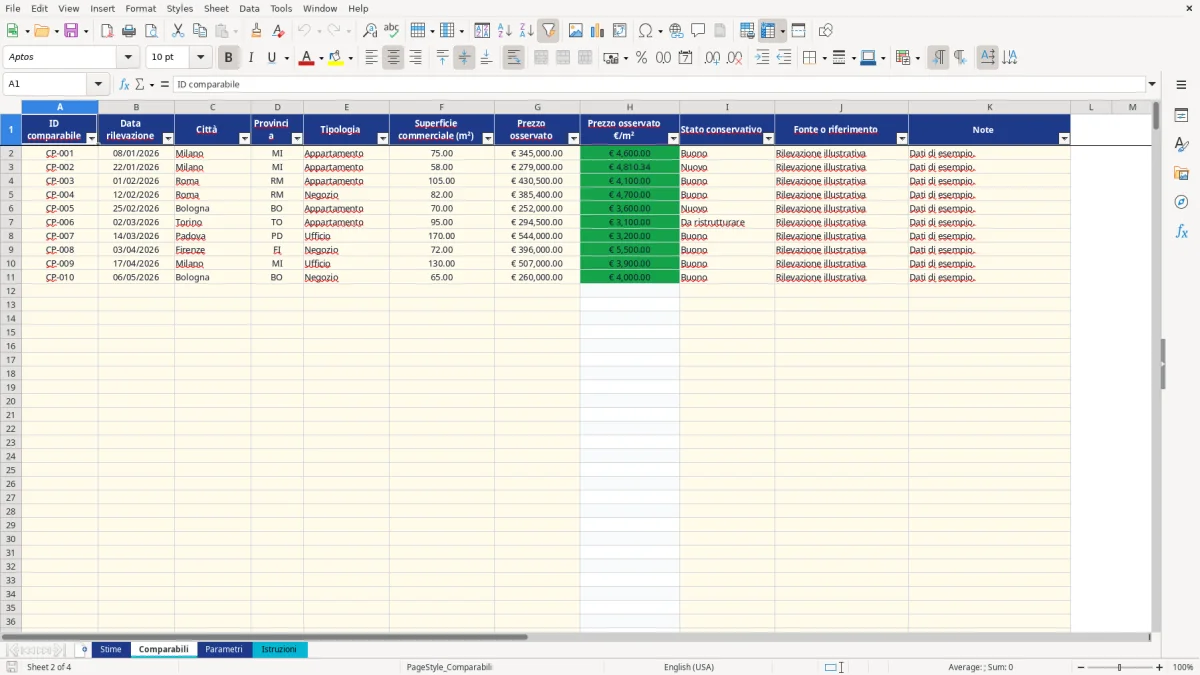Expand the Name Box dropdown
1200x675 pixels.
98,85
